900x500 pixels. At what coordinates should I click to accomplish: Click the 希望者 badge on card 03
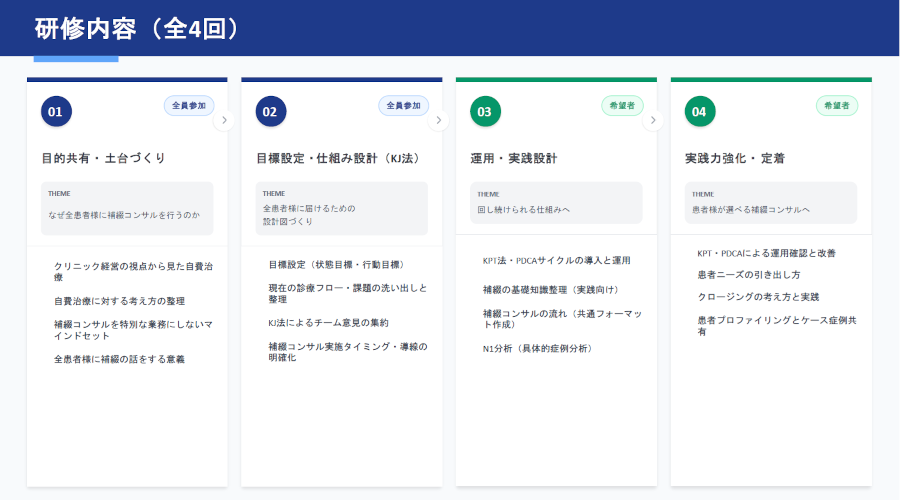click(x=622, y=106)
